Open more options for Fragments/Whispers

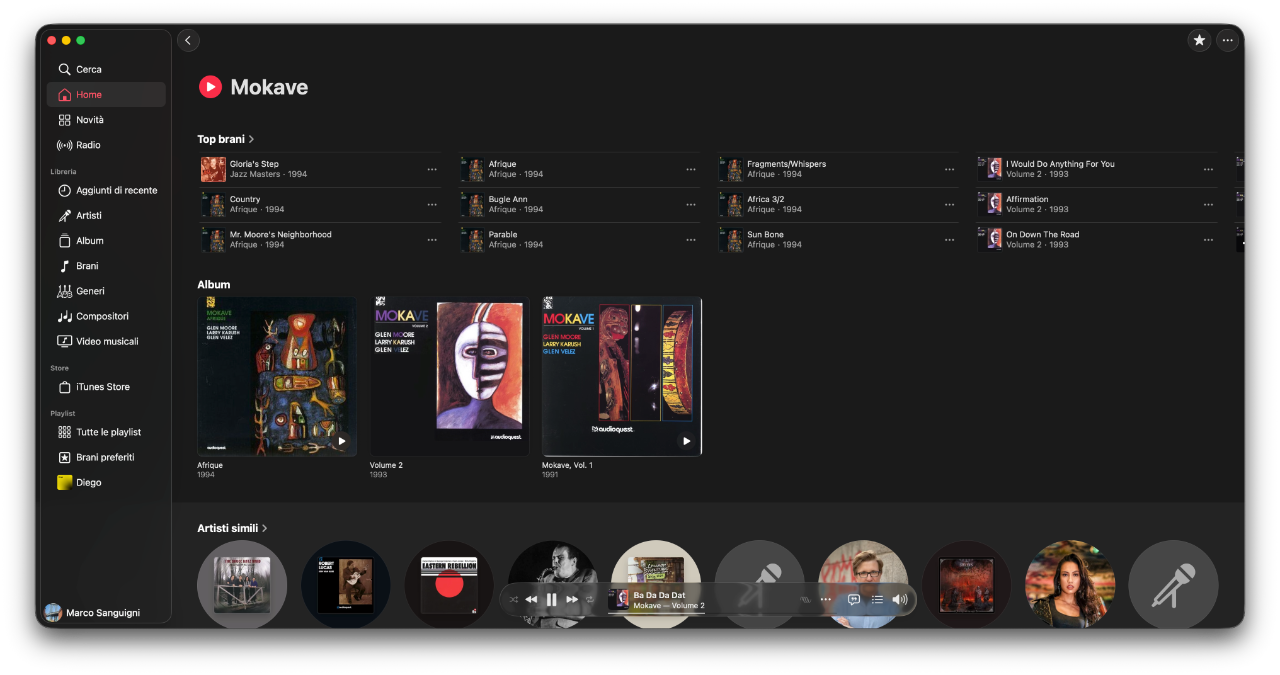pyautogui.click(x=949, y=169)
